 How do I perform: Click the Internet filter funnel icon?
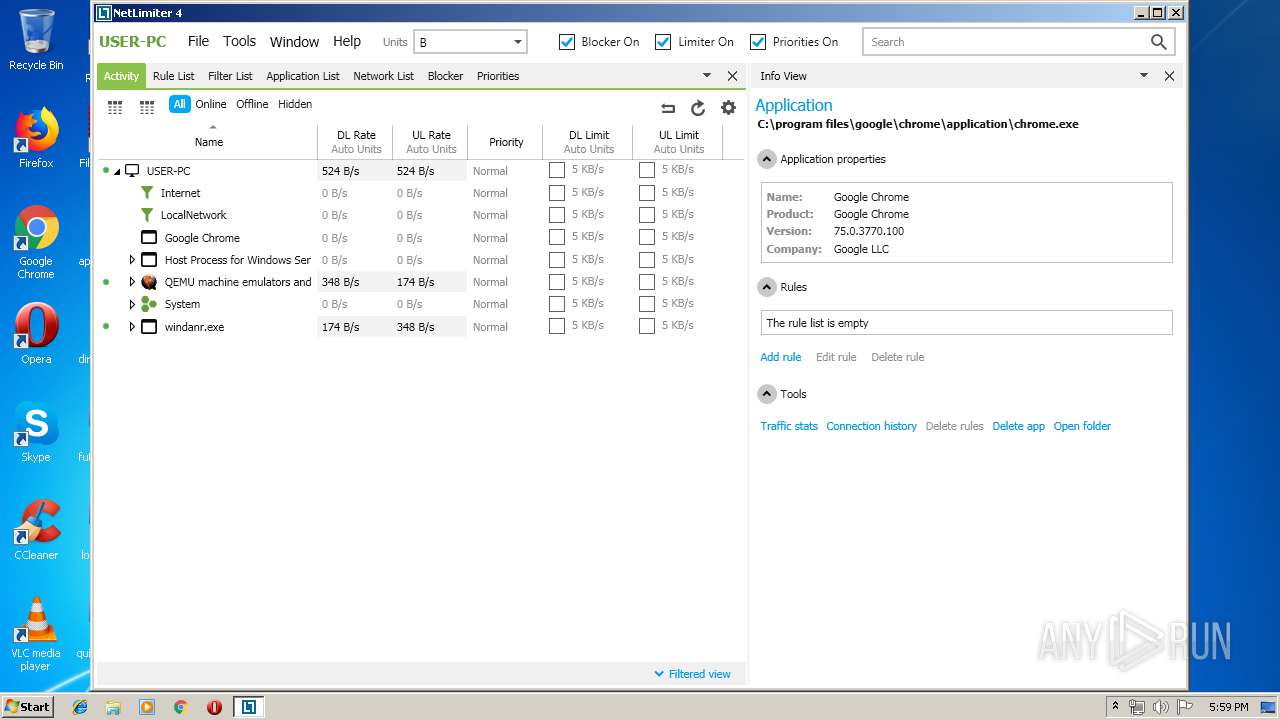147,193
